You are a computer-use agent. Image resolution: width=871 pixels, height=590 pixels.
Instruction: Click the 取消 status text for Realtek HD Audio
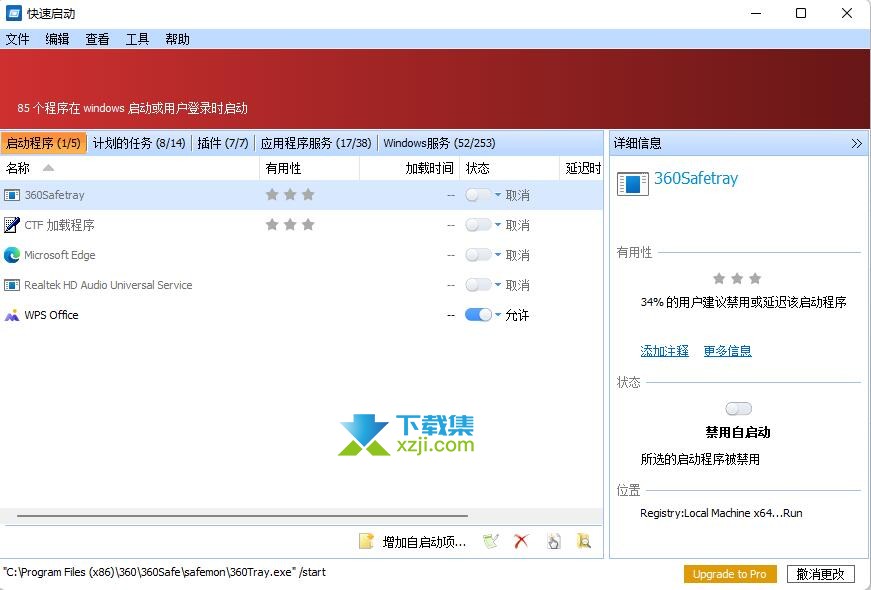tap(517, 286)
